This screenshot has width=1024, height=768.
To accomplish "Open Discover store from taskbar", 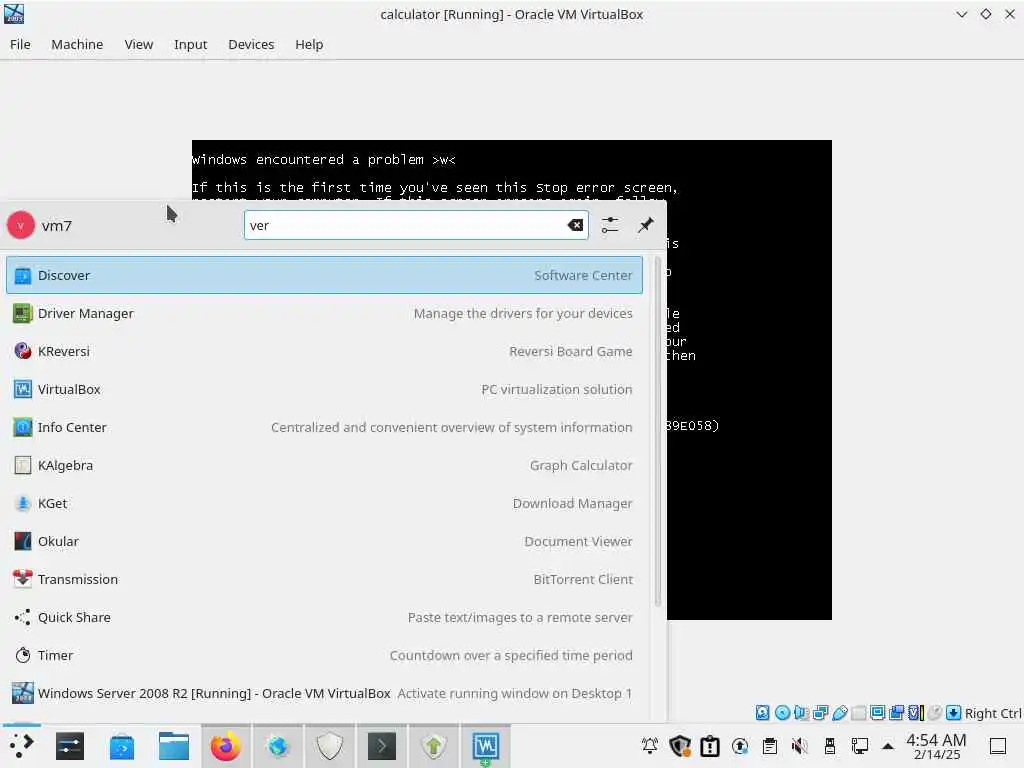I will 122,746.
